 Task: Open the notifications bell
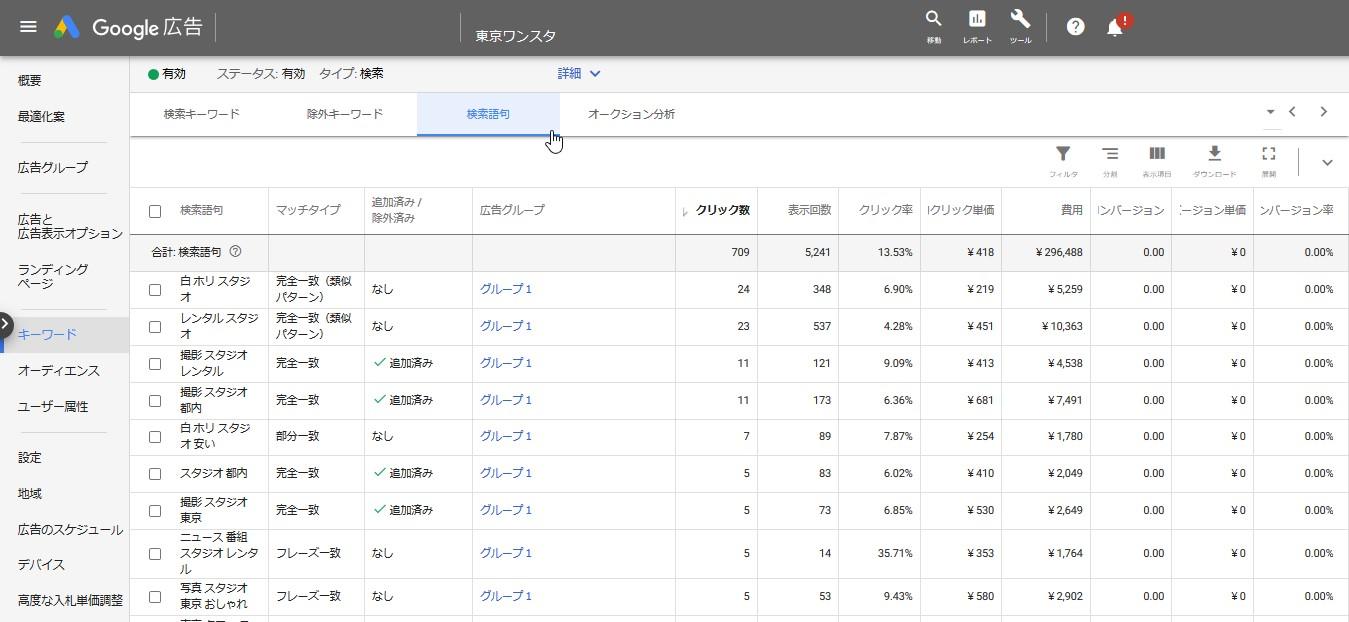(1115, 28)
